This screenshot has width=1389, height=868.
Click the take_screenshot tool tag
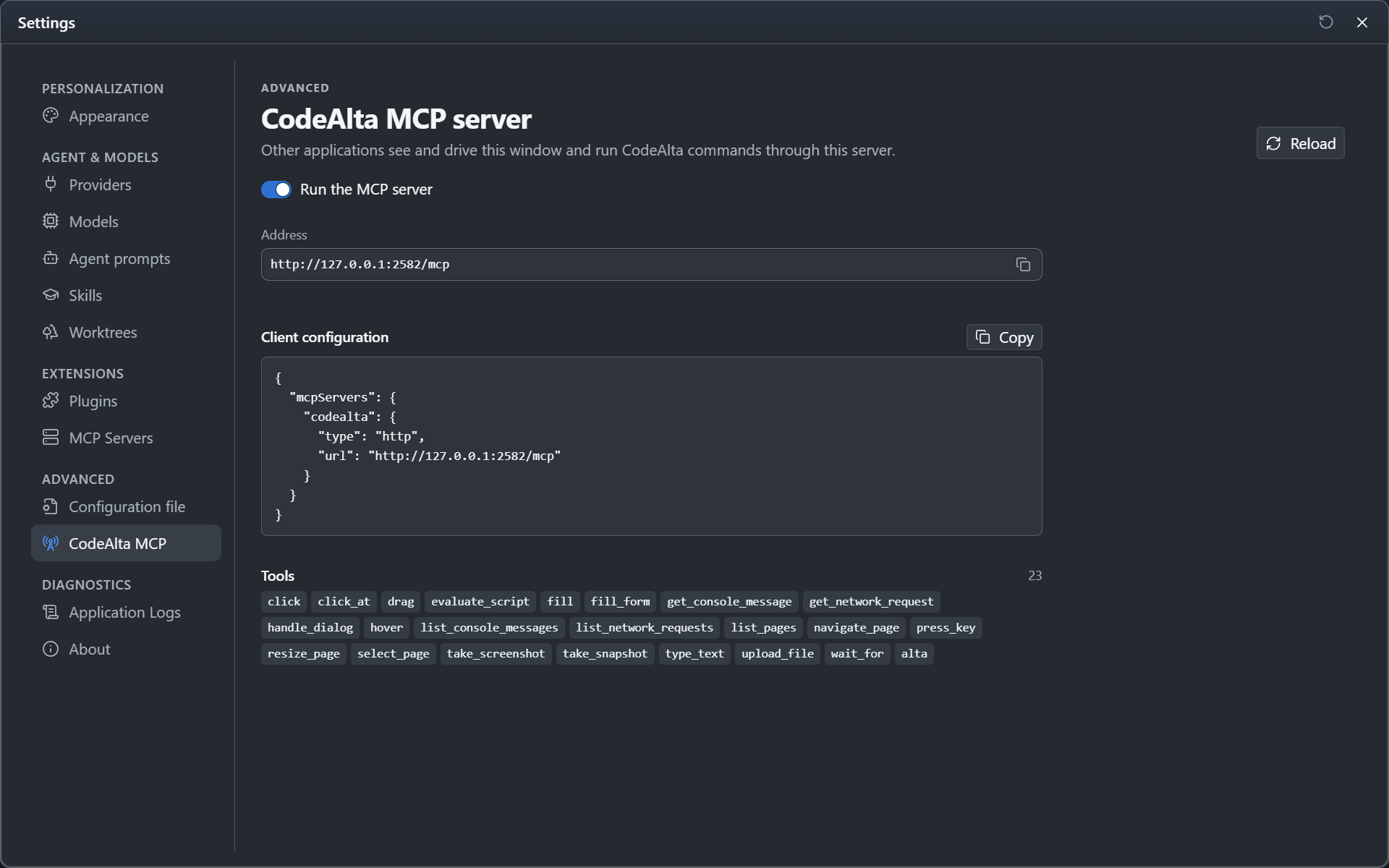(496, 654)
